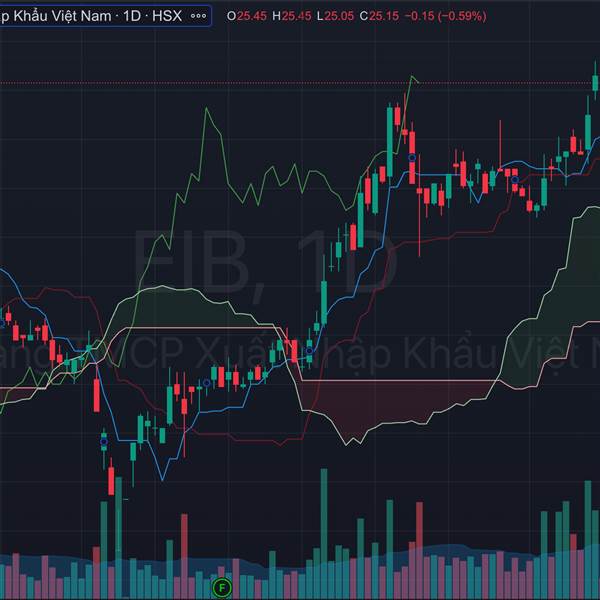Open the three-dots symbol options menu

(198, 16)
